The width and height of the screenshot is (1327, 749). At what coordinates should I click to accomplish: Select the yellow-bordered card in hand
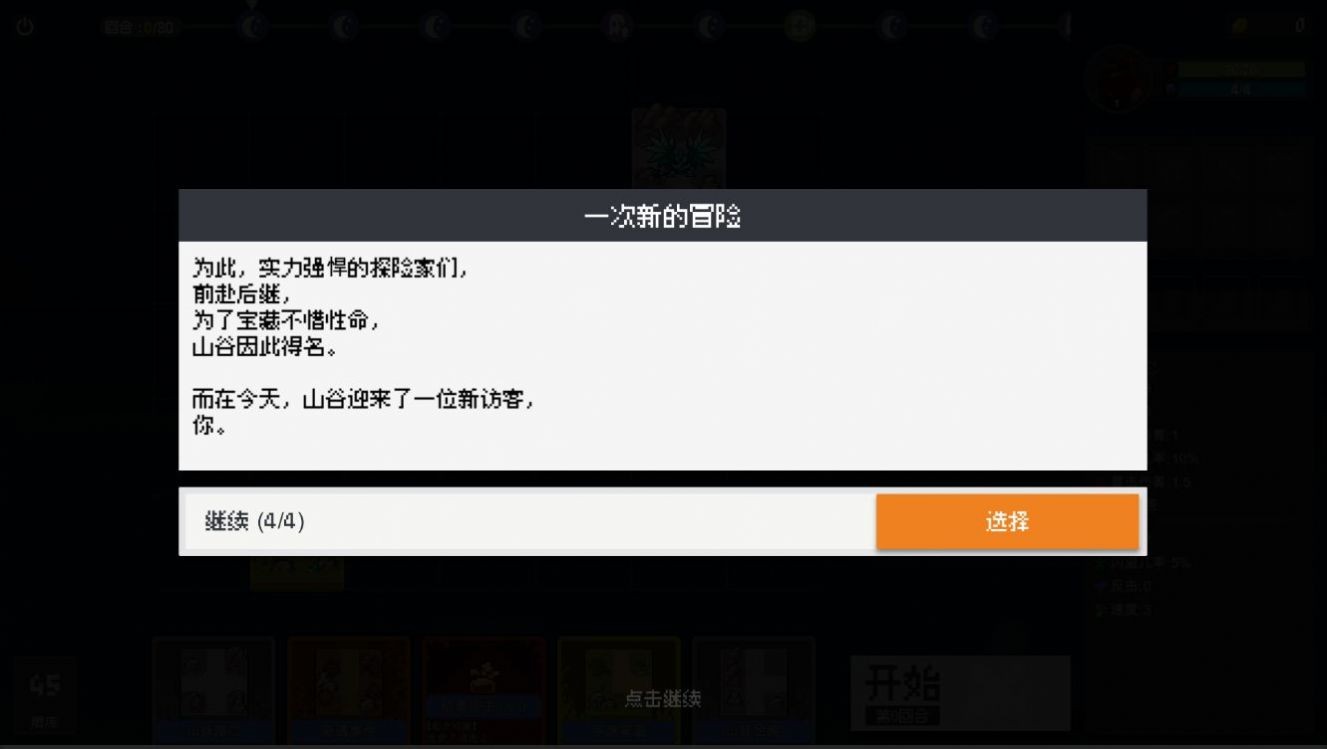[619, 691]
